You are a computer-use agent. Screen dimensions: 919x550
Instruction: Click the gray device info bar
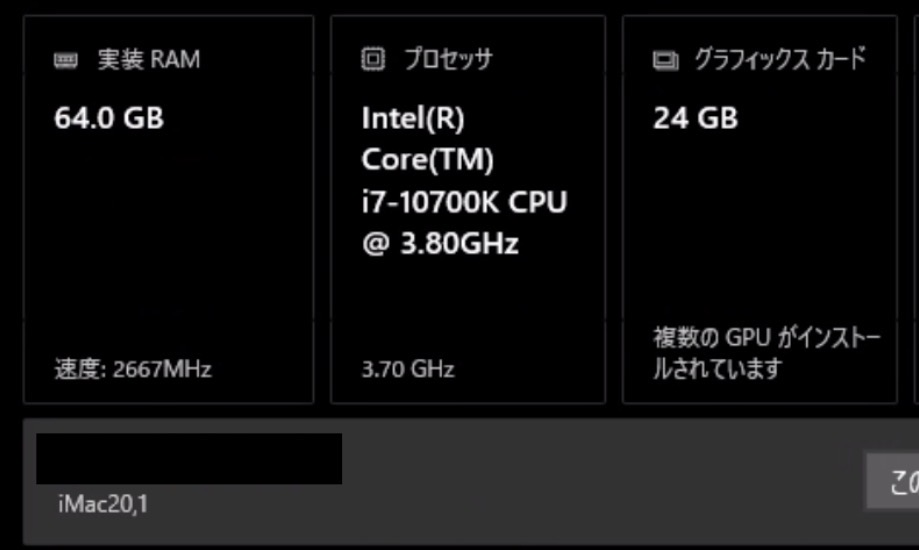(471, 482)
